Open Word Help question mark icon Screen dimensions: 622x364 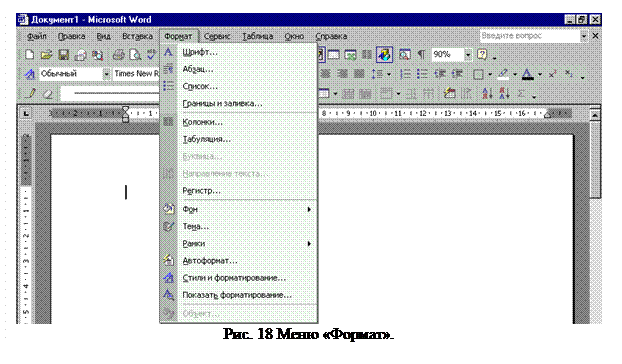[x=482, y=54]
